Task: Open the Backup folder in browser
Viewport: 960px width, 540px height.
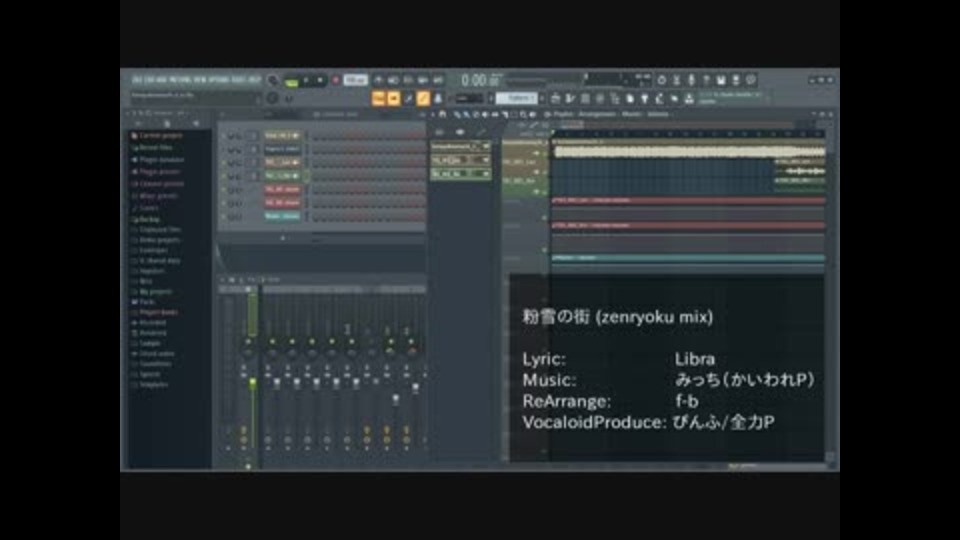Action: tap(149, 219)
